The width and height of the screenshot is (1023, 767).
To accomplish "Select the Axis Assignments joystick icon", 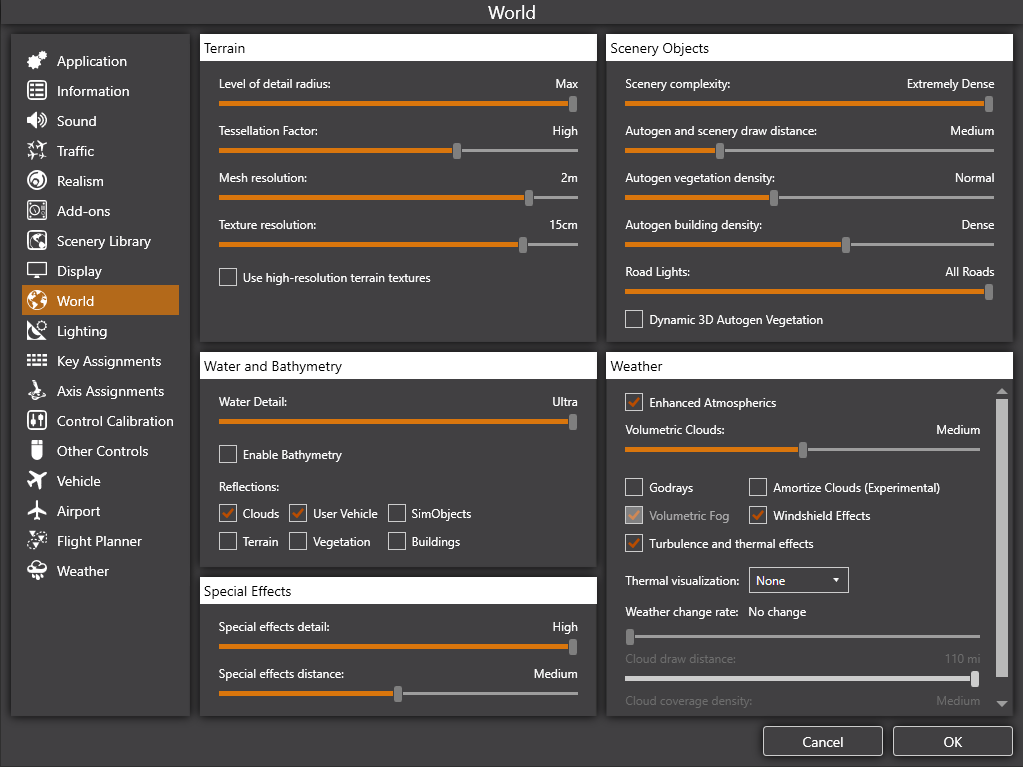I will tap(37, 391).
